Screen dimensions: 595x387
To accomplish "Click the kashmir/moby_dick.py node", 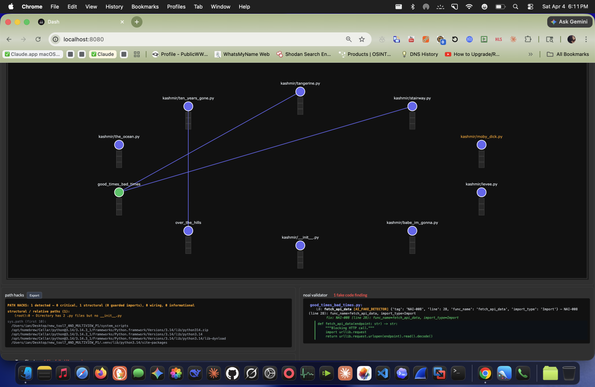I will [x=482, y=145].
